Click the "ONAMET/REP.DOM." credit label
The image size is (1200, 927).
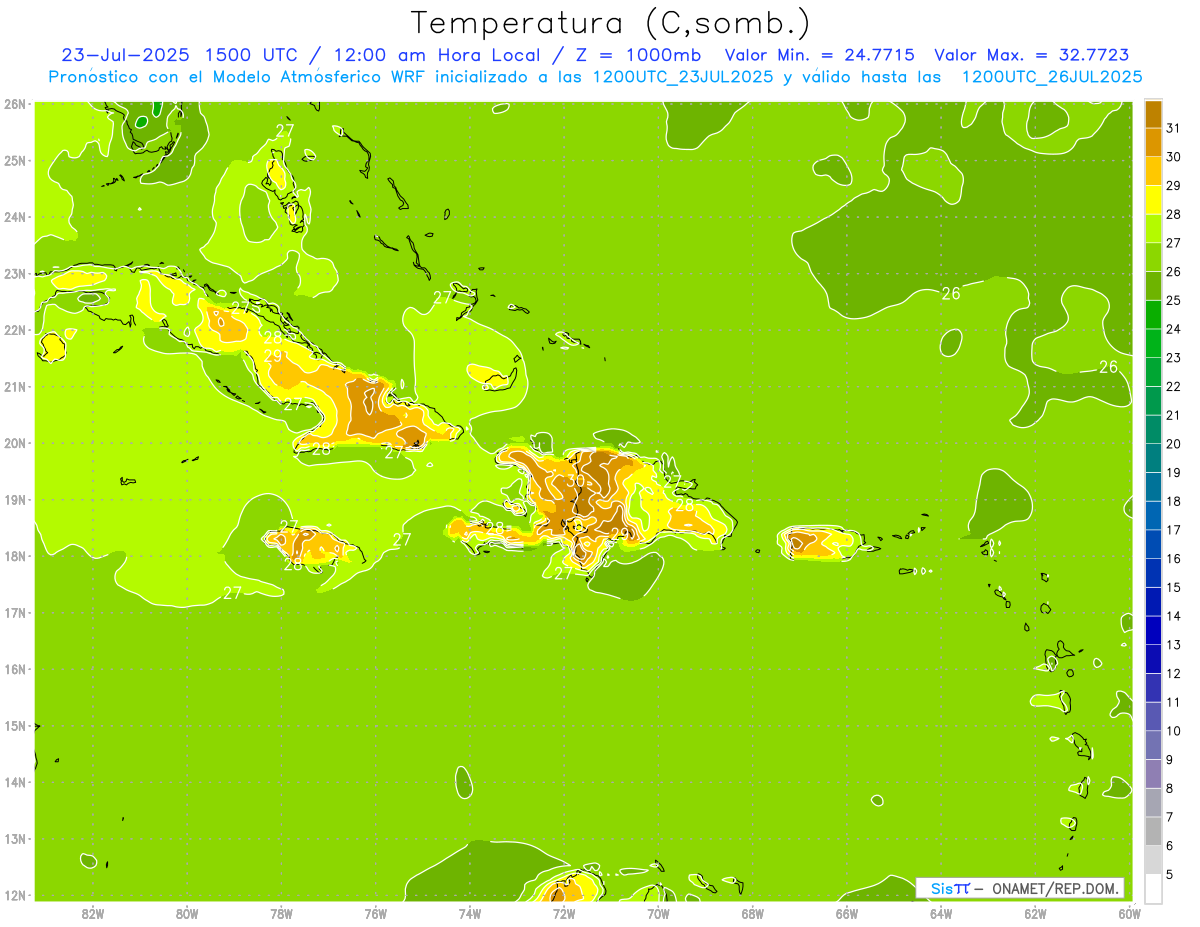click(x=1056, y=888)
